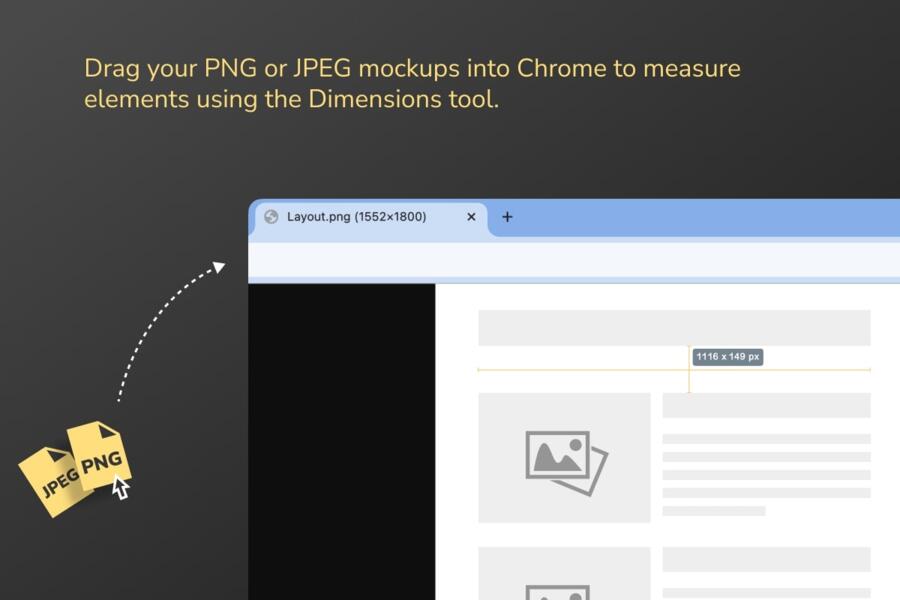This screenshot has width=900, height=600.
Task: Click first thin text line below title placeholder
Action: point(765,439)
